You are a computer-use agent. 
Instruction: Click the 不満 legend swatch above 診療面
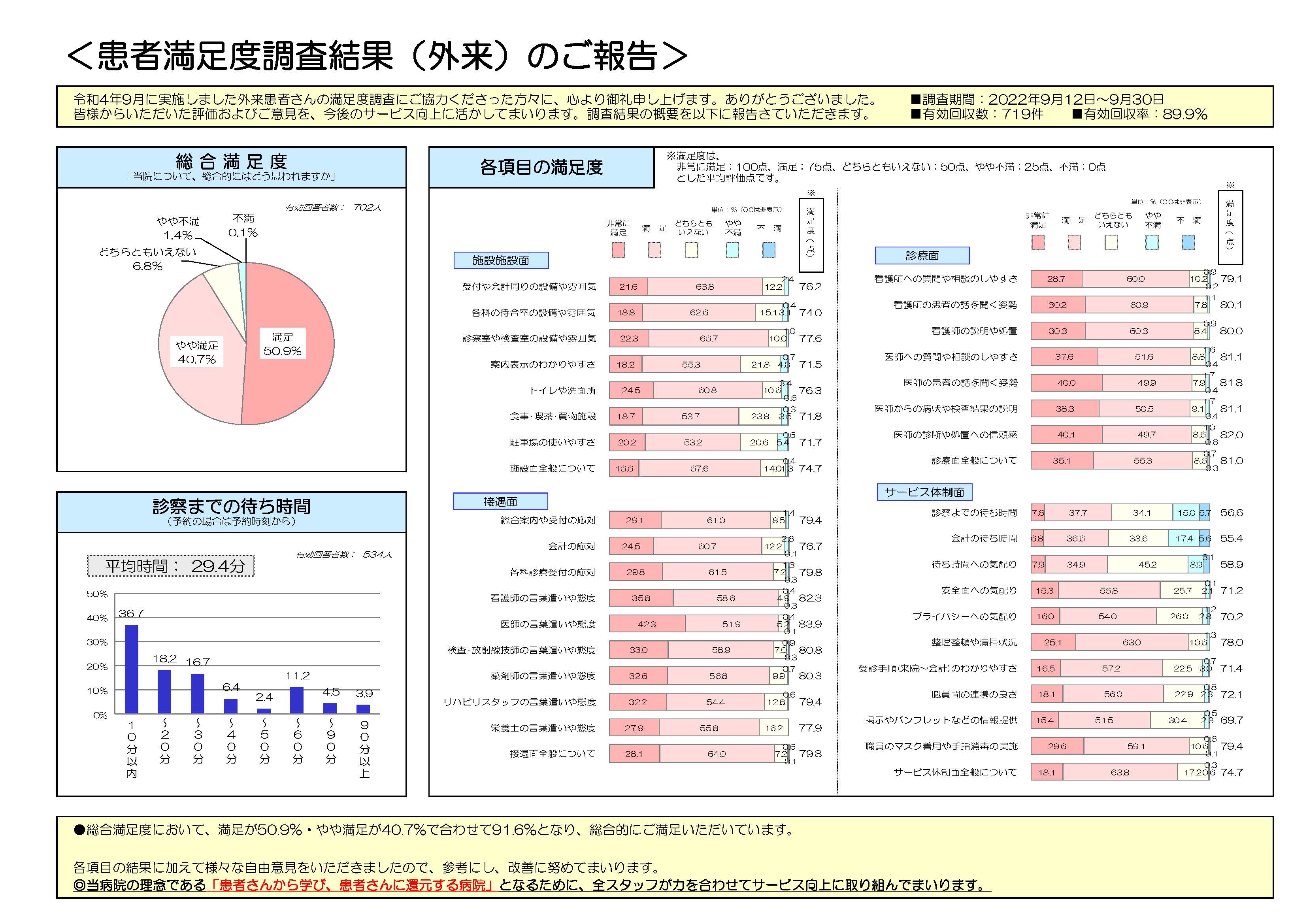pos(1188,242)
